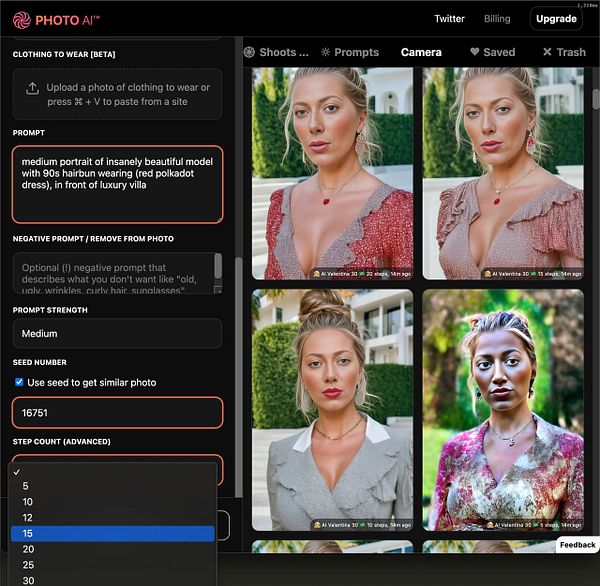Screen dimensions: 600x586
Task: Click the "NEGATIVE PROMPT / REMOVE FROM PHOTO" heading
Action: coord(93,239)
